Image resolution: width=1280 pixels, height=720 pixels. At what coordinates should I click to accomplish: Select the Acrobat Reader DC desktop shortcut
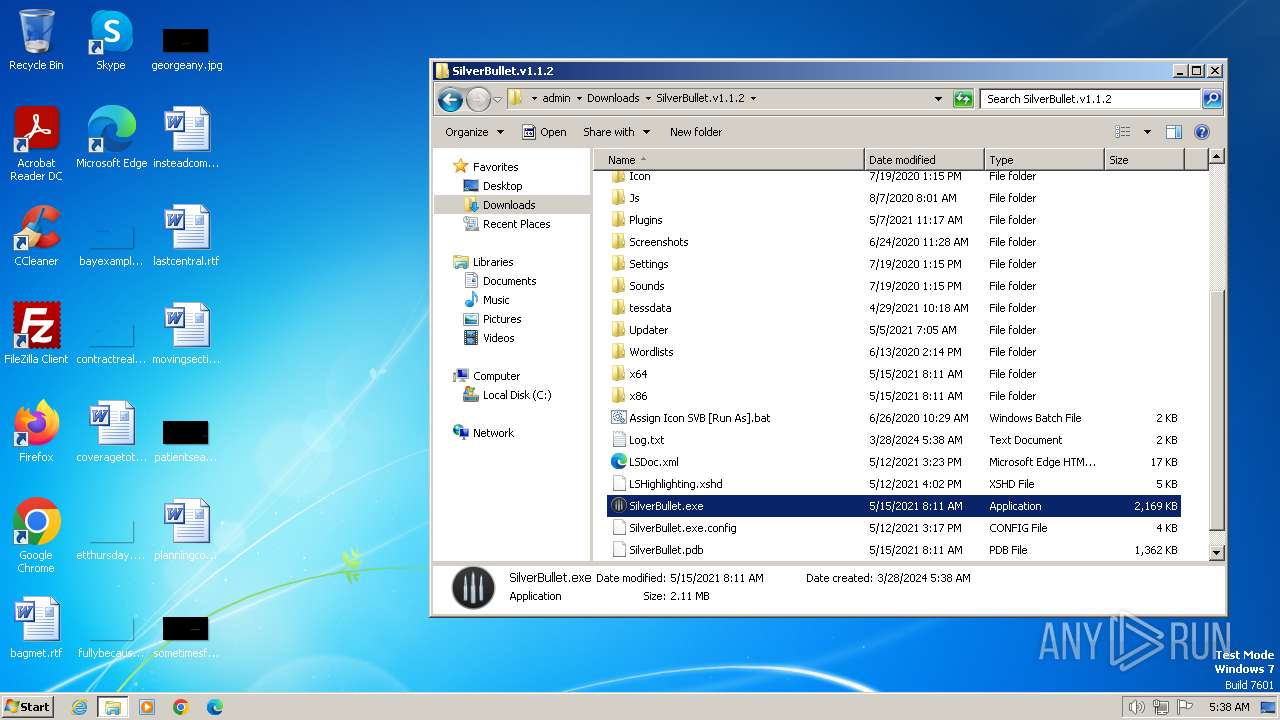click(36, 143)
